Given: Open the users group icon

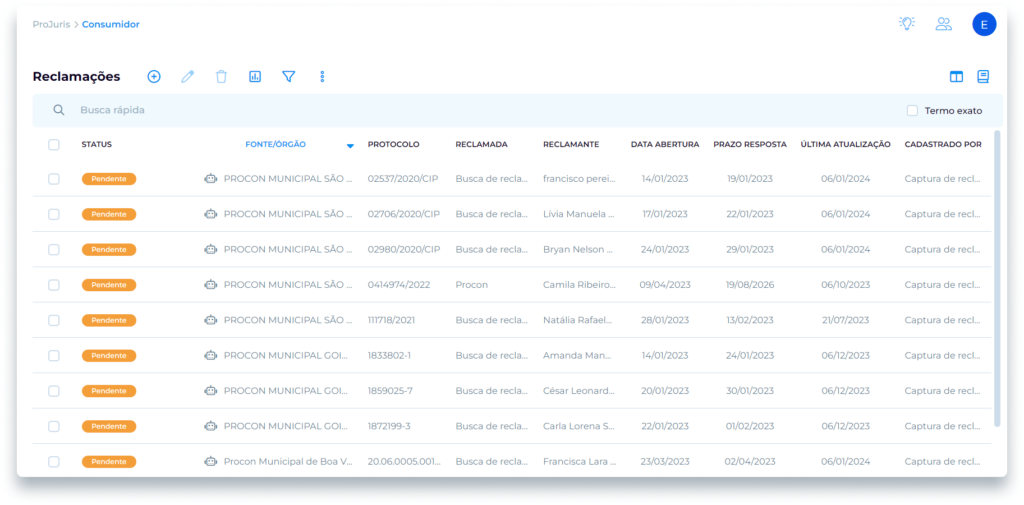Looking at the screenshot, I should coord(943,24).
